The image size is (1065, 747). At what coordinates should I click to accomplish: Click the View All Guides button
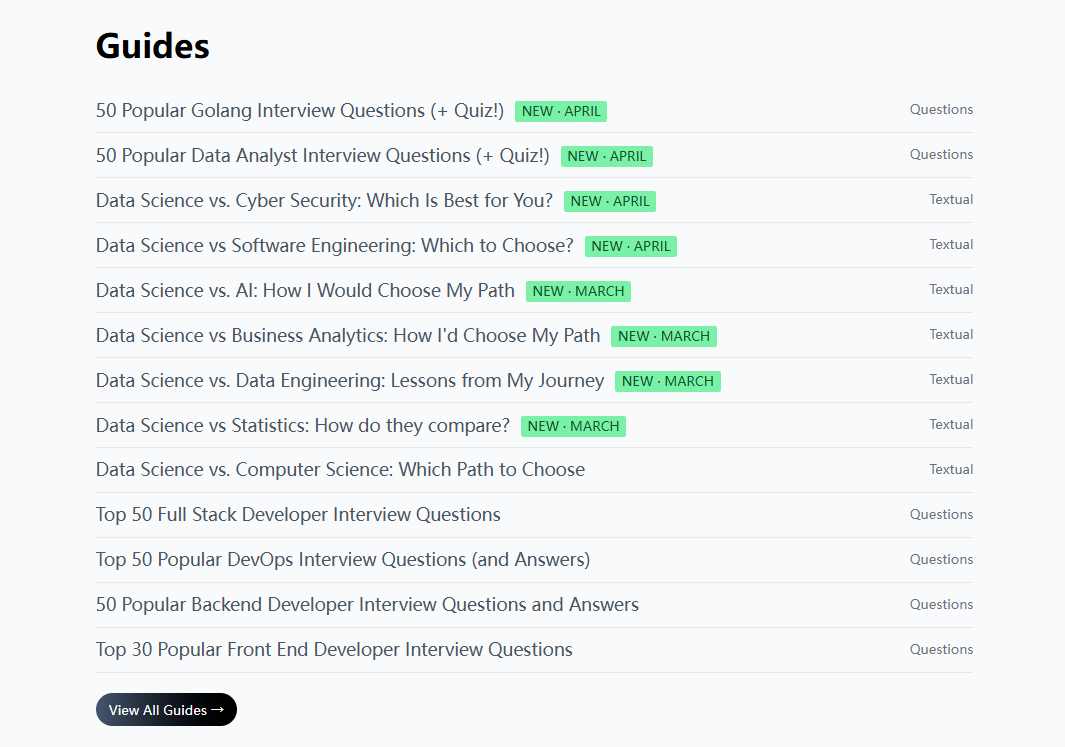158,710
